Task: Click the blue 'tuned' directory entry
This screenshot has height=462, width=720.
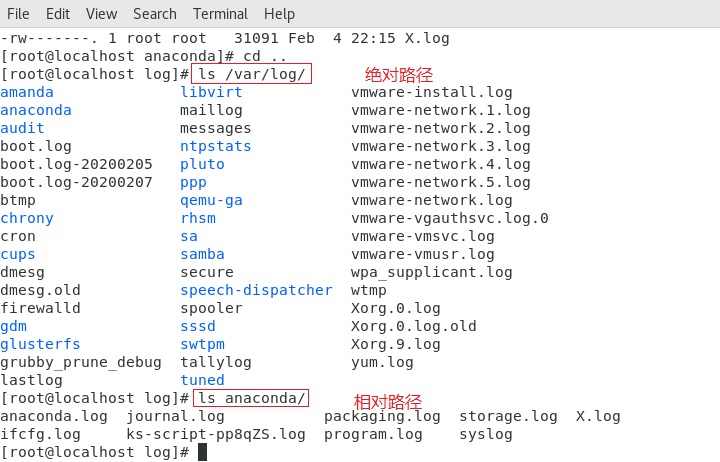Action: [202, 380]
